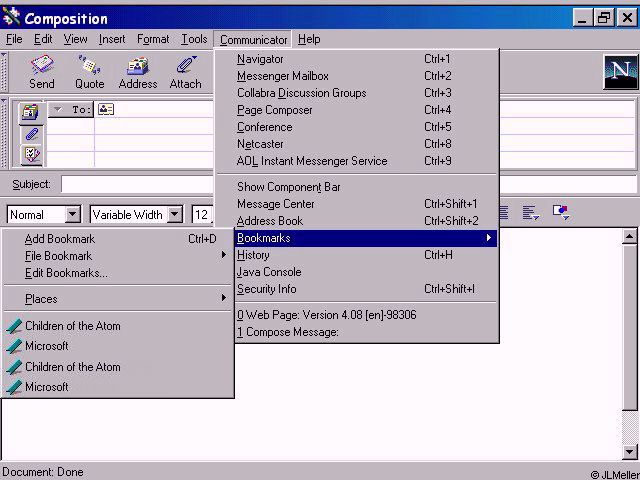
Task: Click the Document: Done status text
Action: point(43,472)
